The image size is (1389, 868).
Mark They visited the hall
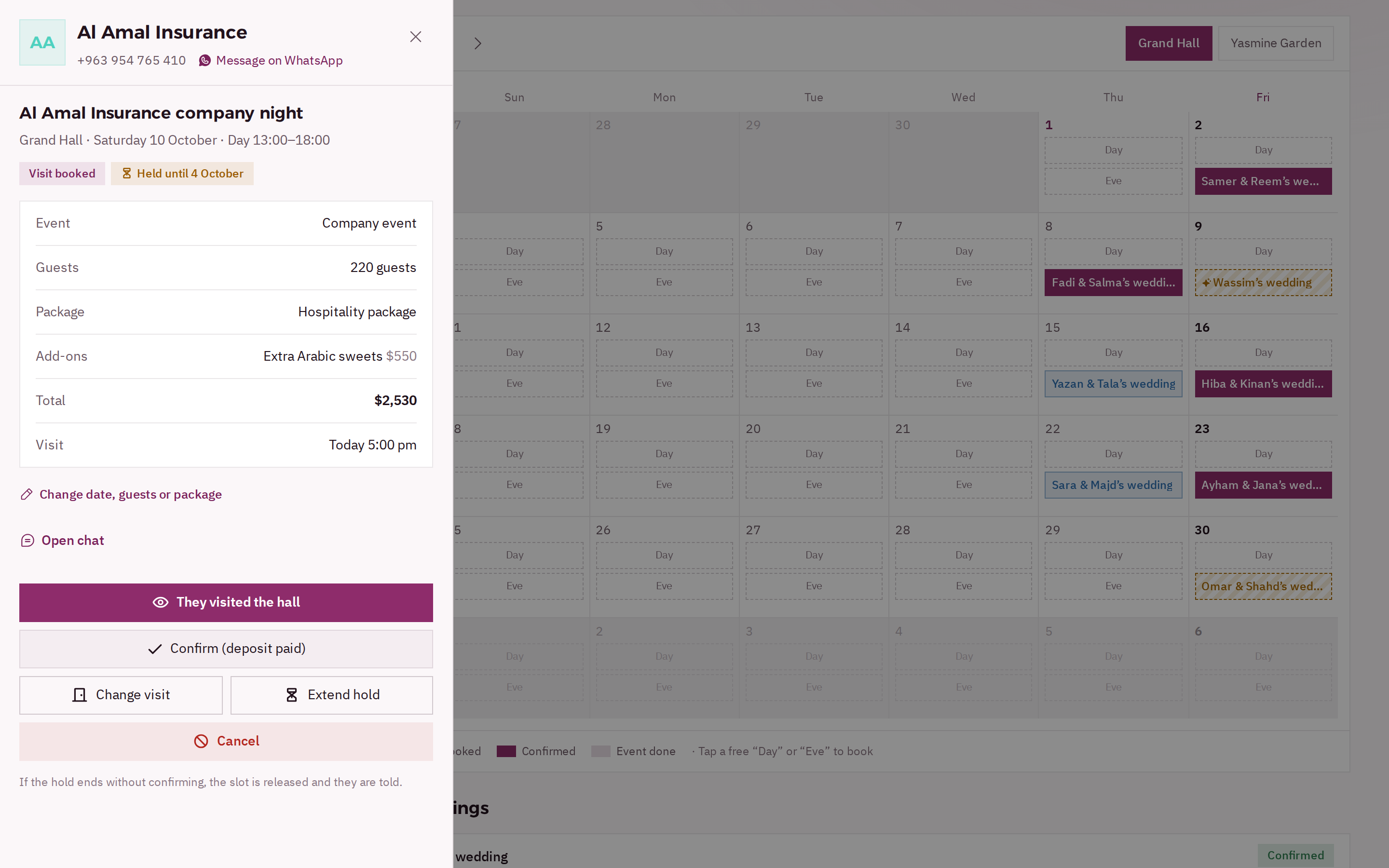click(226, 602)
